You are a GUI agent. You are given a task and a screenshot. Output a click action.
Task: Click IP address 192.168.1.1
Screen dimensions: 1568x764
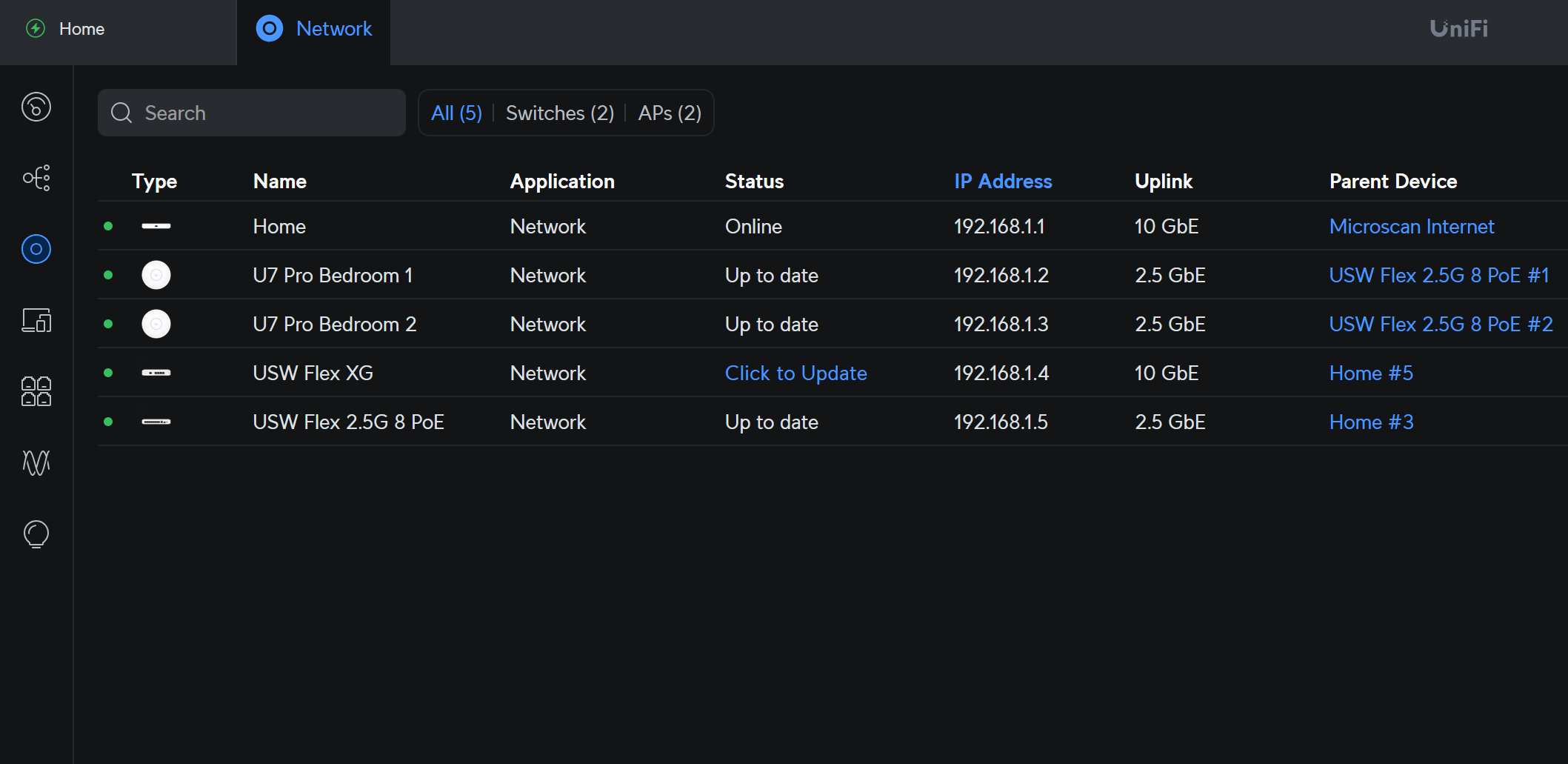[x=999, y=226]
